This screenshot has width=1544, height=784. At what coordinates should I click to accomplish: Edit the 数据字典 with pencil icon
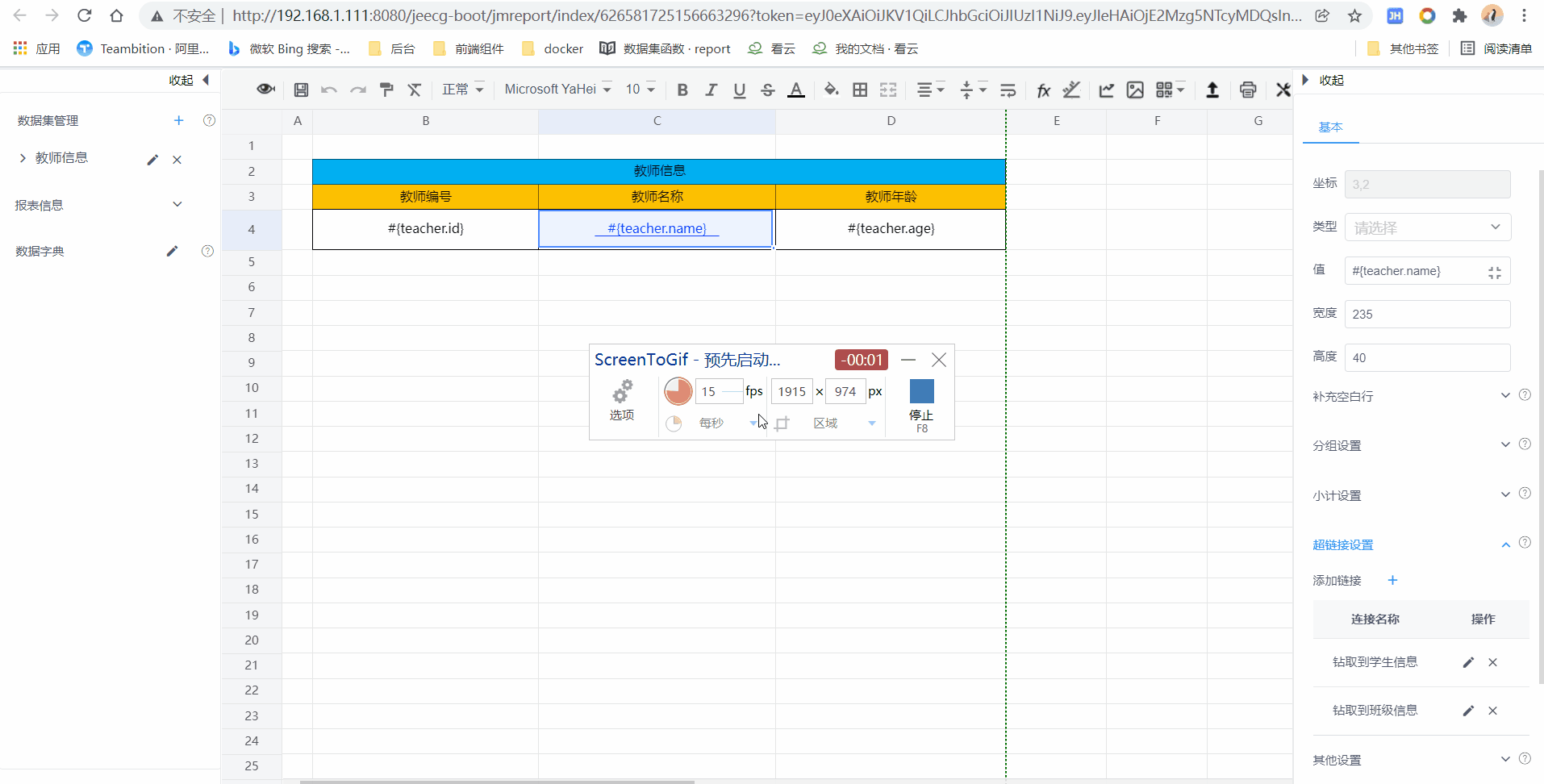(x=172, y=251)
